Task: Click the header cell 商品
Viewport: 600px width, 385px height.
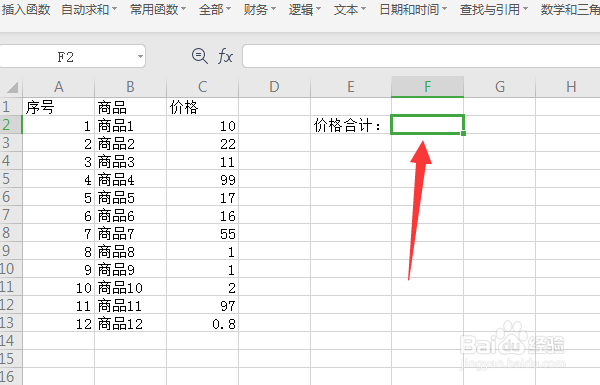Action: coord(130,107)
